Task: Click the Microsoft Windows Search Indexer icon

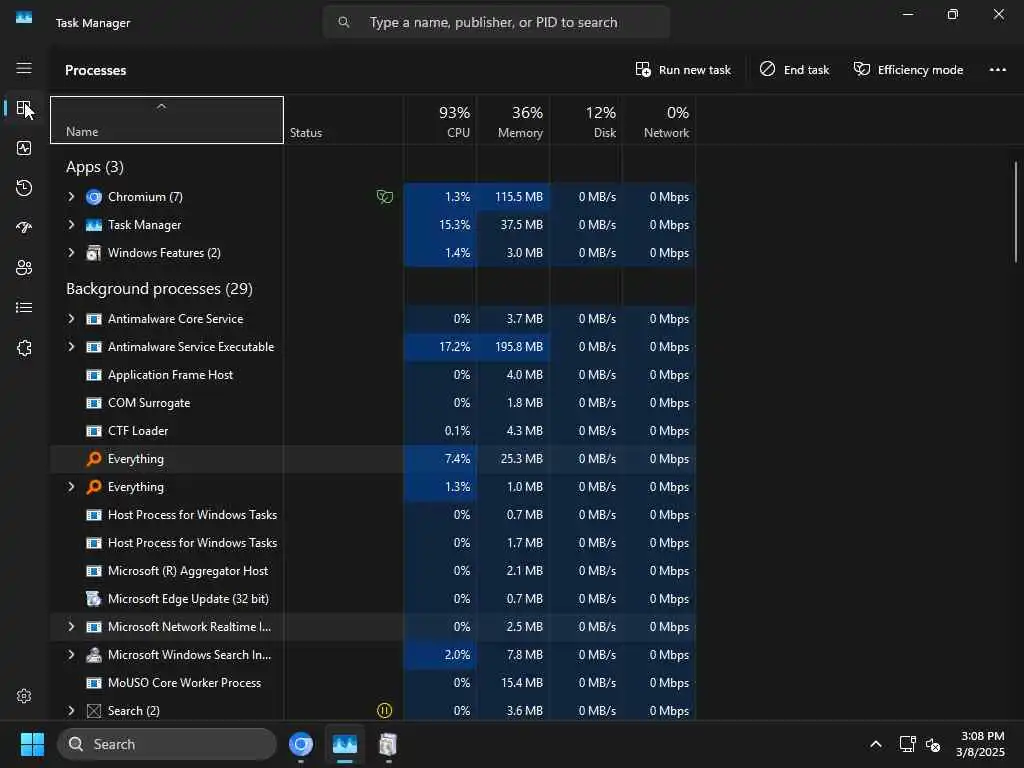Action: (x=94, y=654)
